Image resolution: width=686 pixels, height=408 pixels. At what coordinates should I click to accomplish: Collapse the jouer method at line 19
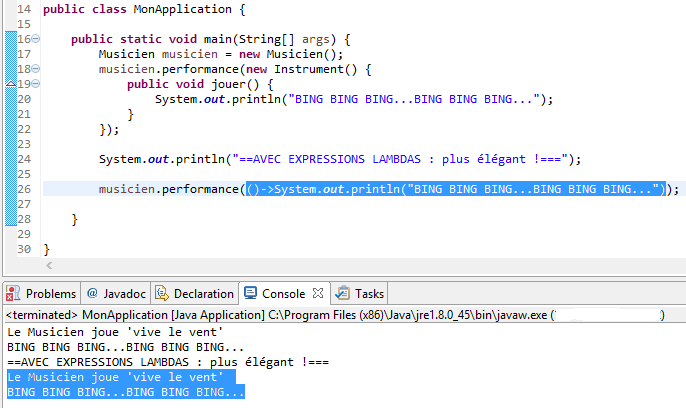coord(35,84)
